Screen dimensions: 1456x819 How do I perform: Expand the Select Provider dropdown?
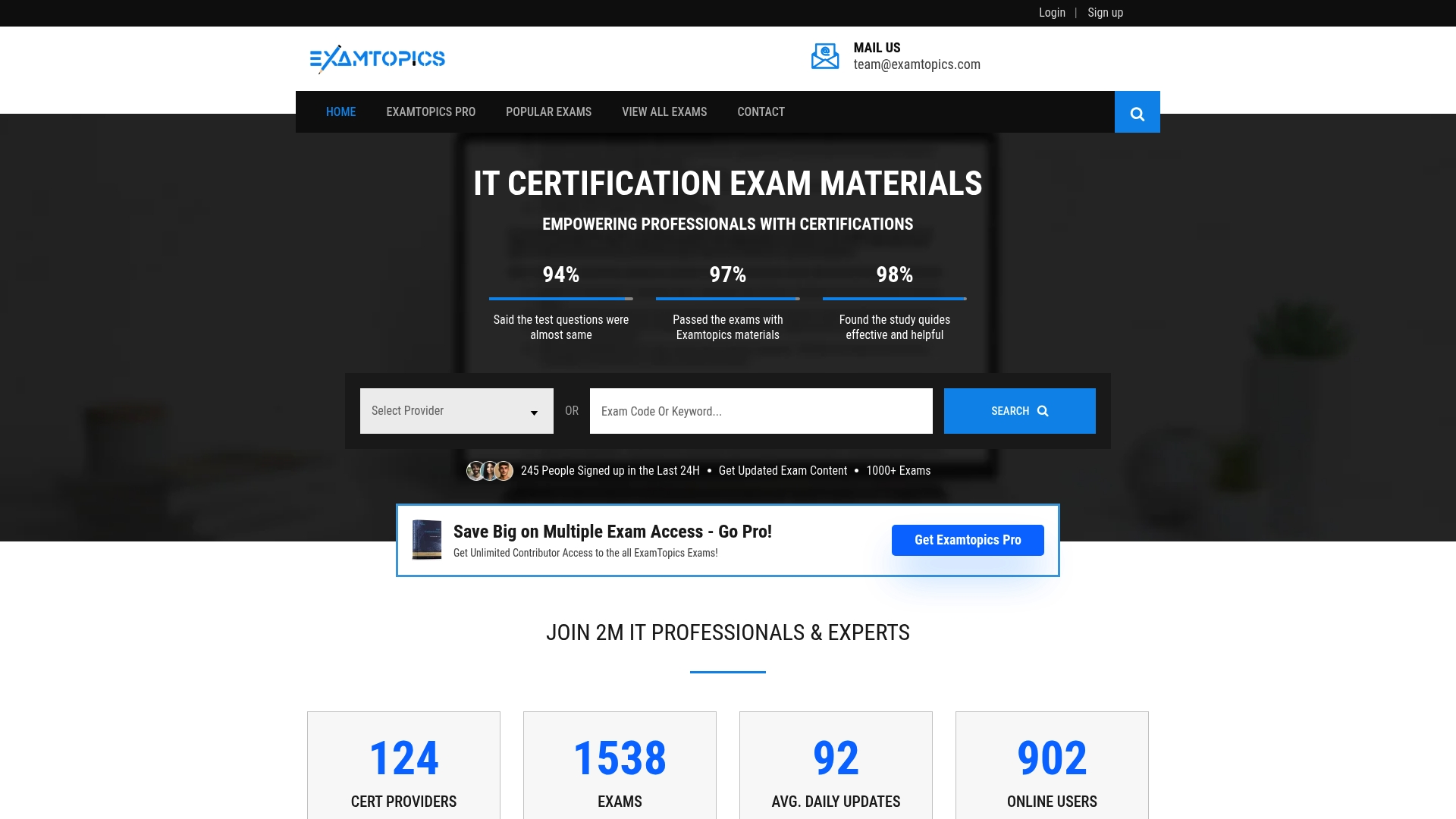456,410
